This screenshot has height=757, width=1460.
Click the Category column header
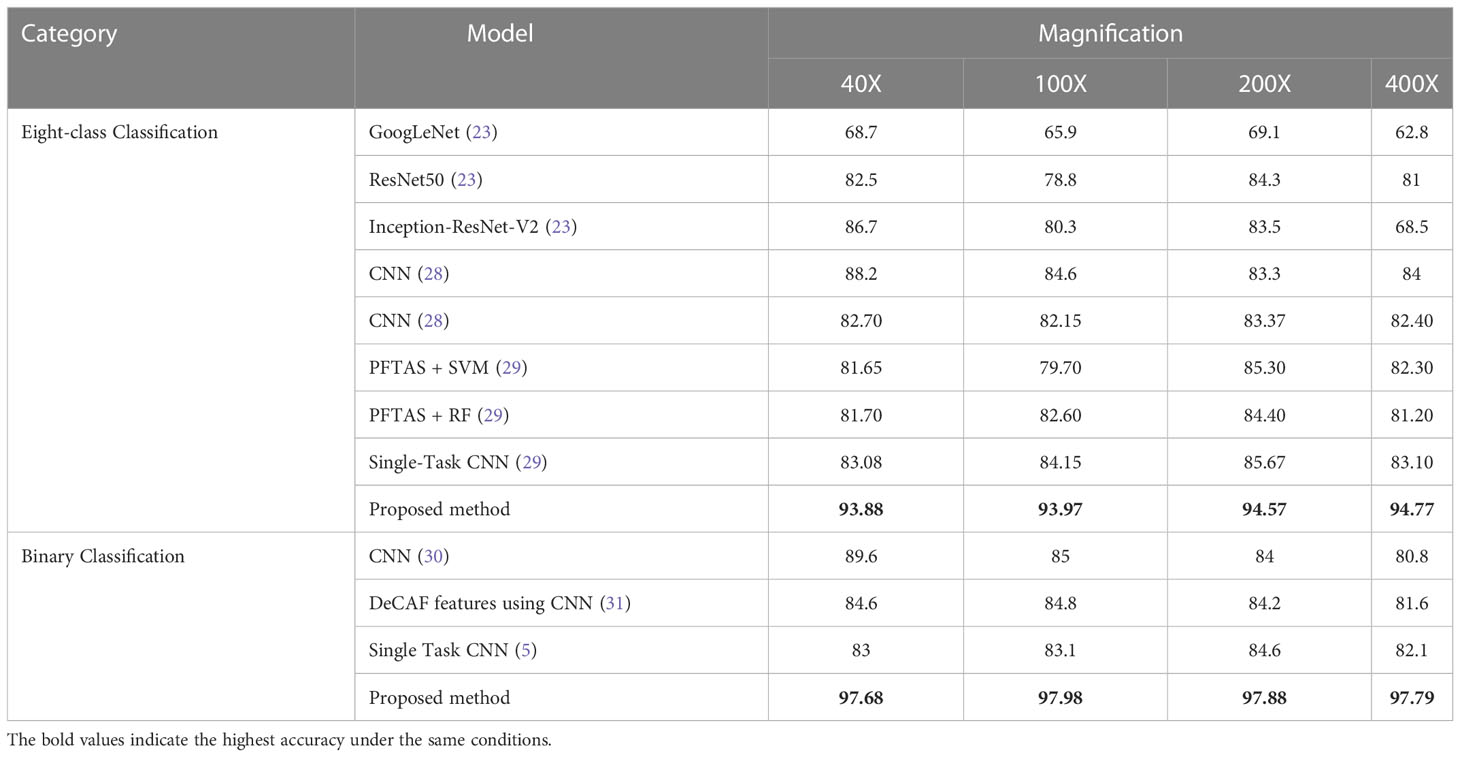tap(69, 34)
